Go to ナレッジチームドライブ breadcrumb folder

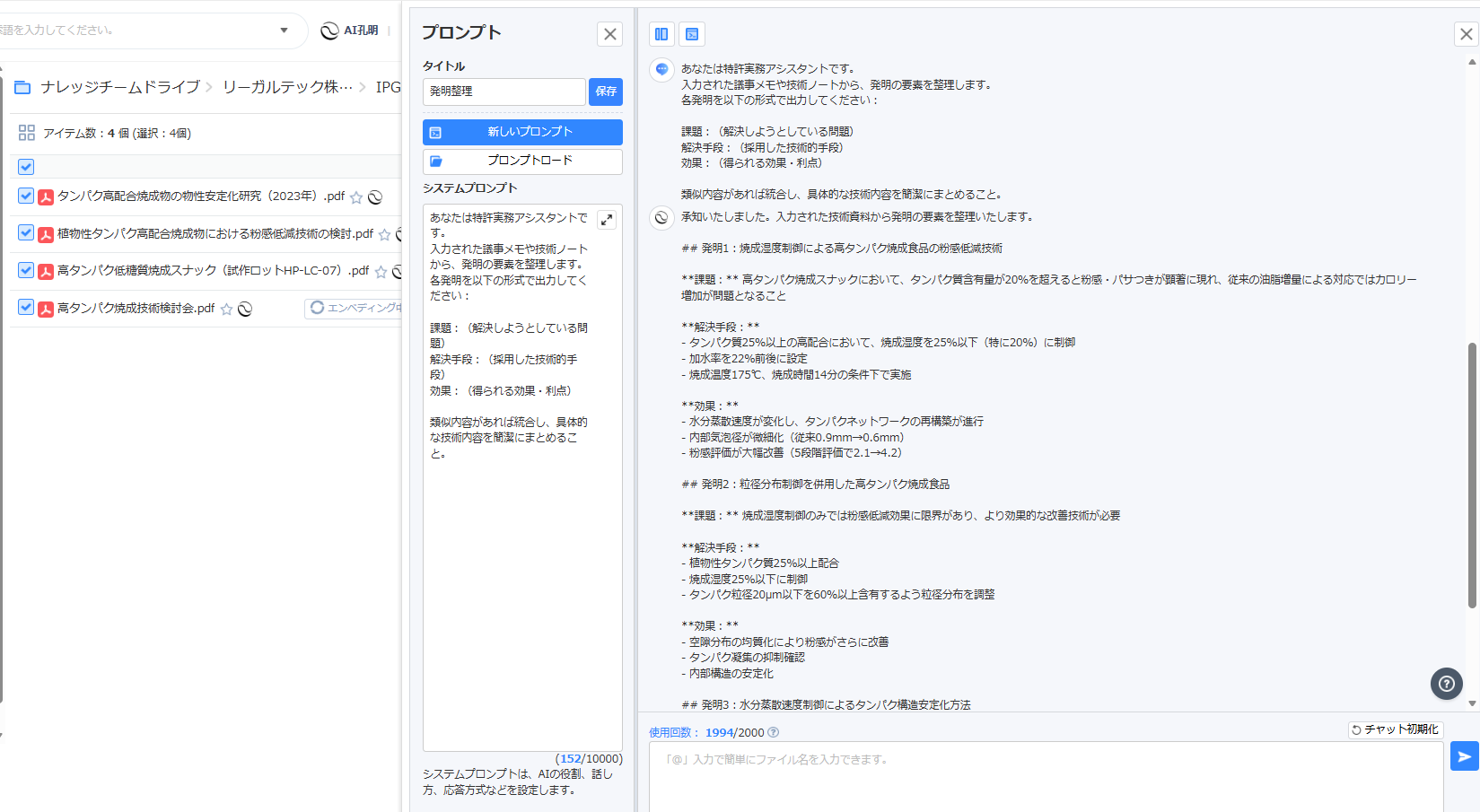(119, 87)
